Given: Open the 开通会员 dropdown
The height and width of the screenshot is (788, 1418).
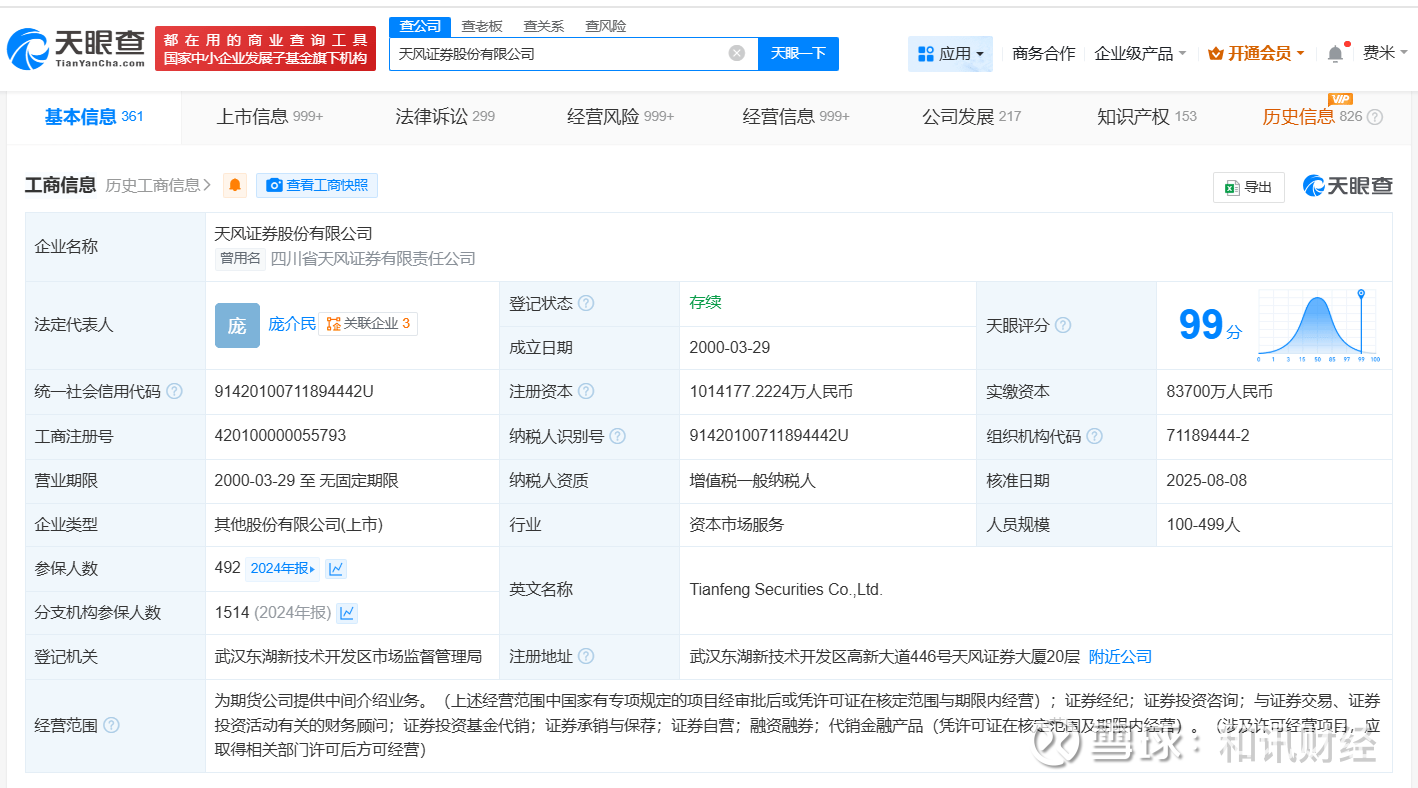Looking at the screenshot, I should coord(1256,54).
